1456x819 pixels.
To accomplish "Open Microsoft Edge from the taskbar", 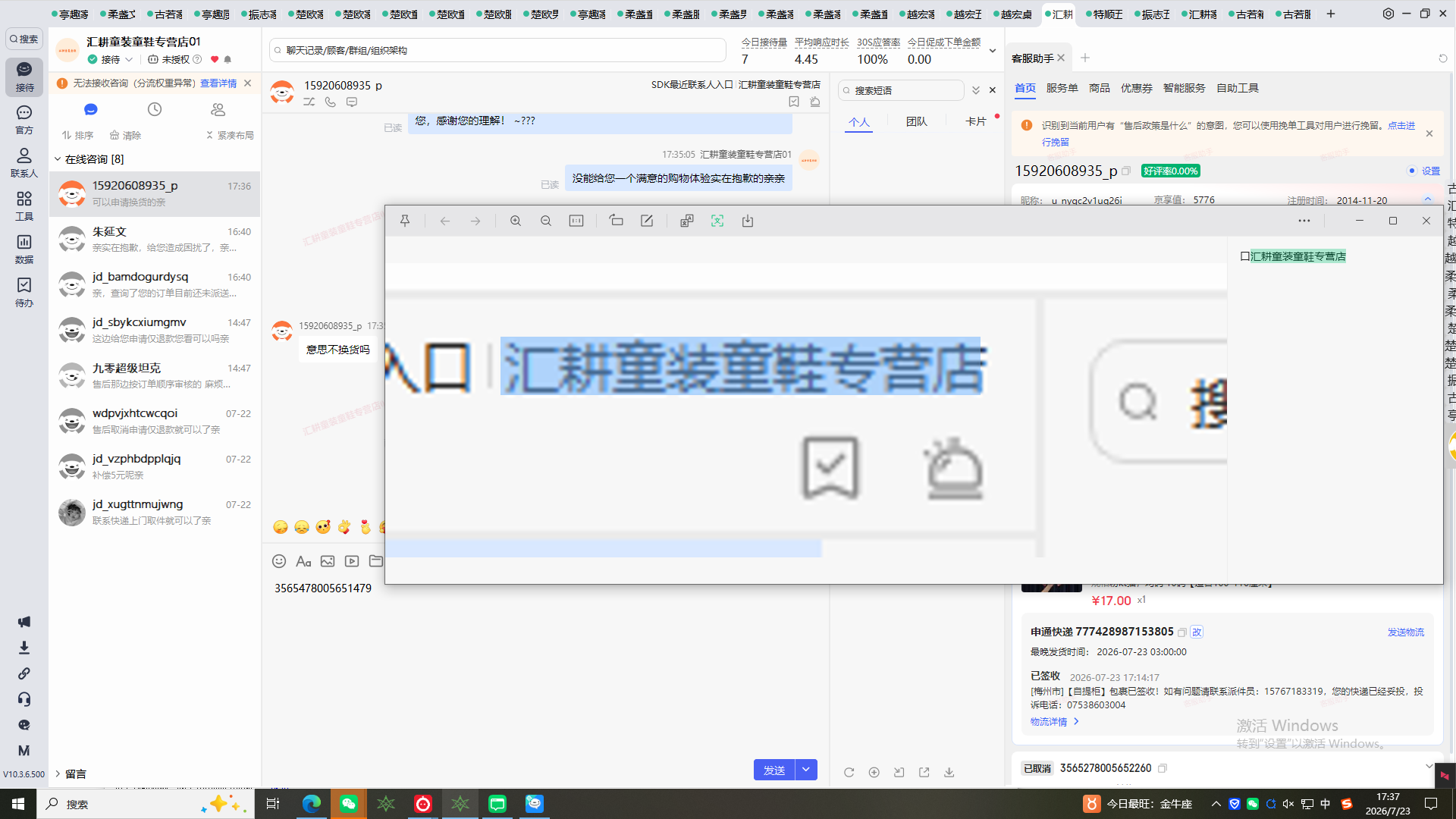I will click(312, 804).
